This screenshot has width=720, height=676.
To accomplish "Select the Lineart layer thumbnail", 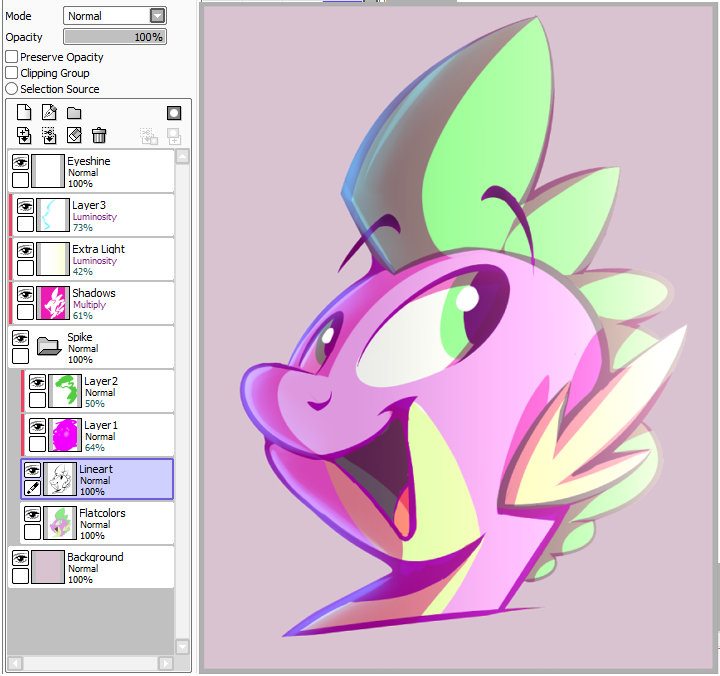I will click(x=60, y=479).
